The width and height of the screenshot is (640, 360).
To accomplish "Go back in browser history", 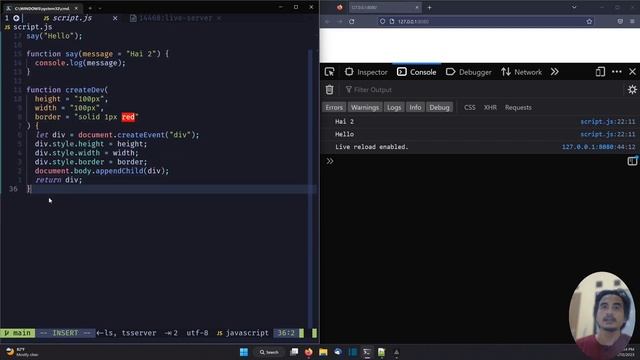I will [x=327, y=21].
